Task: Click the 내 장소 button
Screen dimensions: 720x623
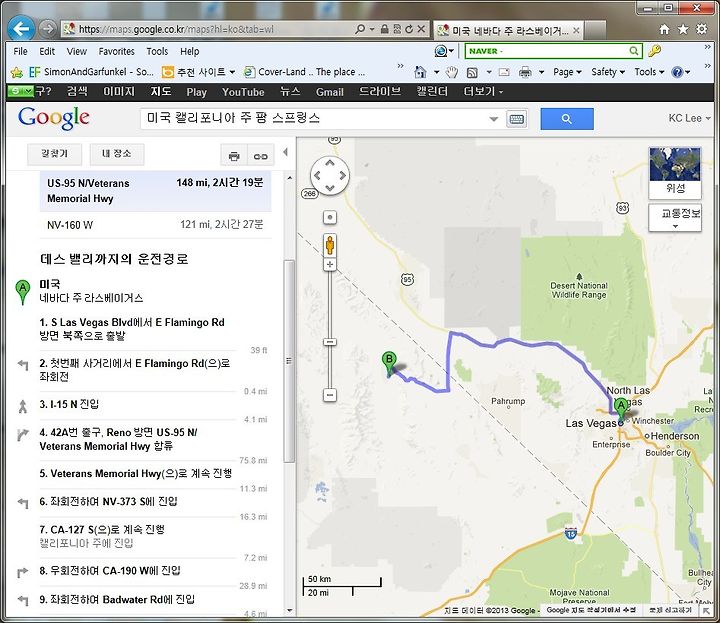Action: [x=117, y=154]
